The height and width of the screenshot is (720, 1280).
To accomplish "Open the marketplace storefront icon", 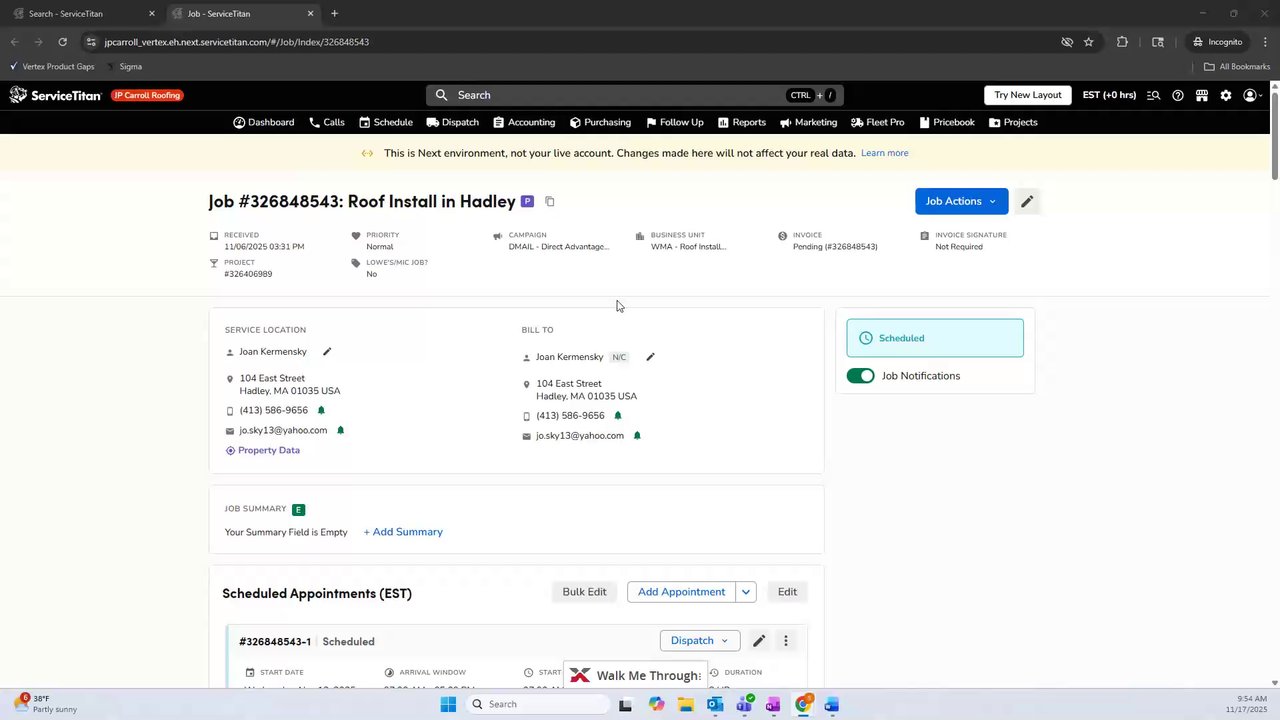I will [1202, 95].
